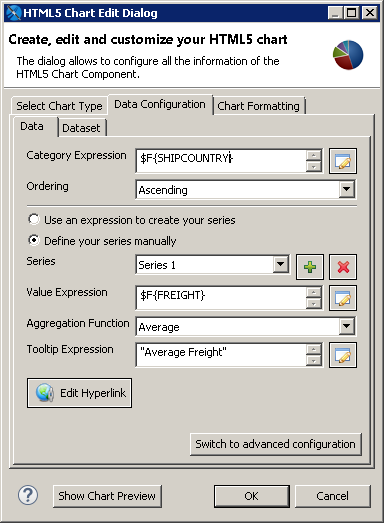The image size is (384, 523).
Task: Close the dialog window with X
Action: [x=370, y=13]
